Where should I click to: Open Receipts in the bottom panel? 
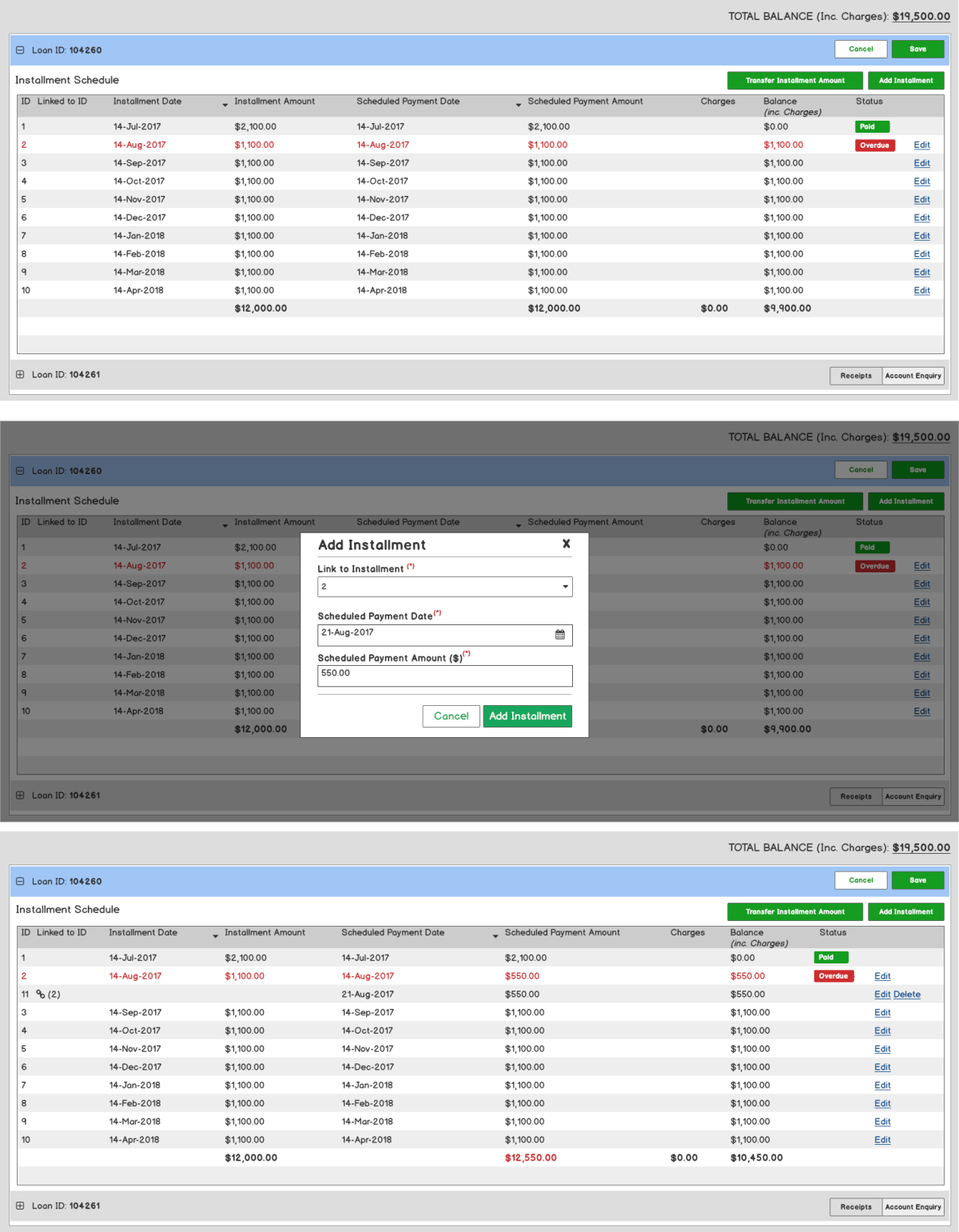click(856, 1207)
